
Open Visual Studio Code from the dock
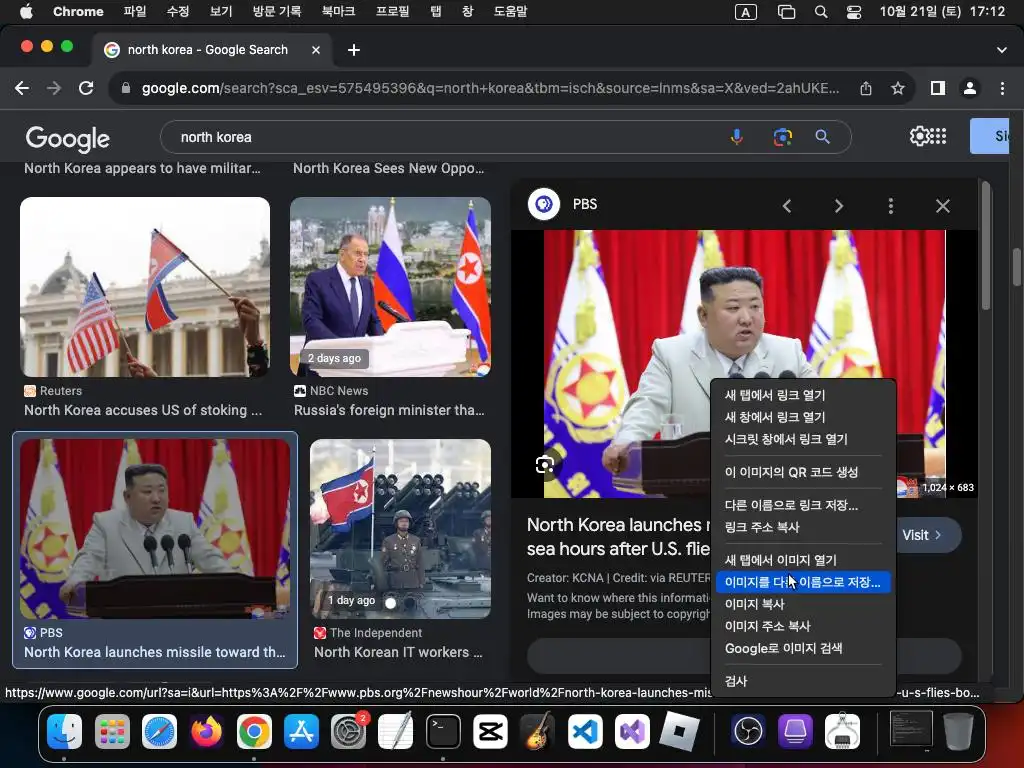(585, 731)
